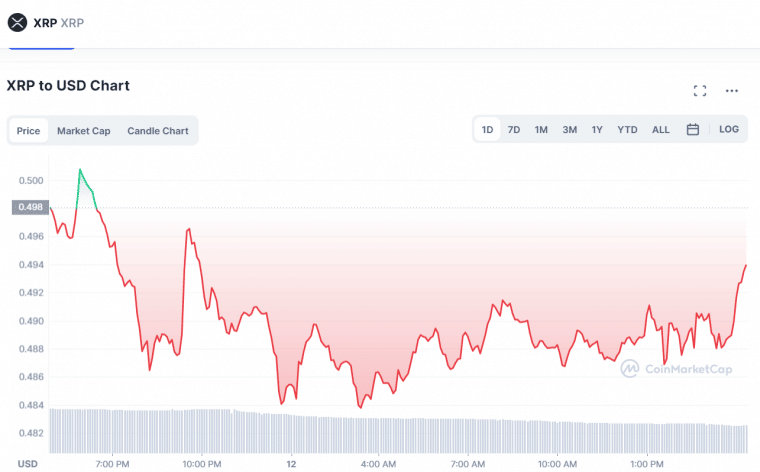The width and height of the screenshot is (760, 472).
Task: Click the 0.486 y-axis label
Action: [31, 377]
